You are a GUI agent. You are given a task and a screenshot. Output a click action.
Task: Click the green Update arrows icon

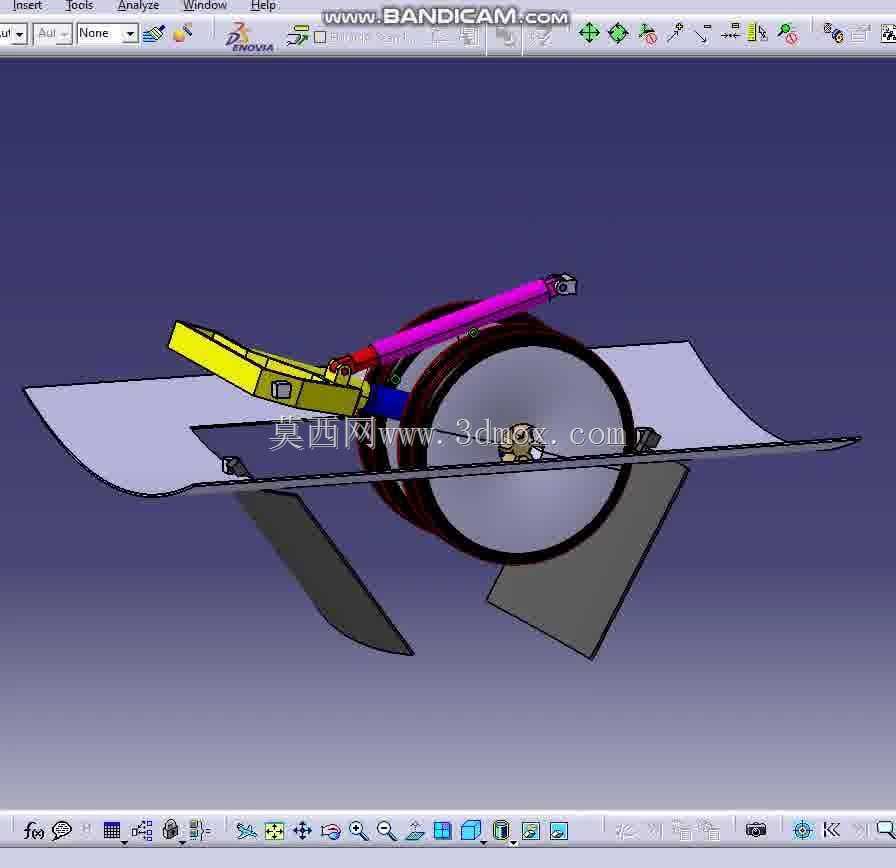click(298, 35)
